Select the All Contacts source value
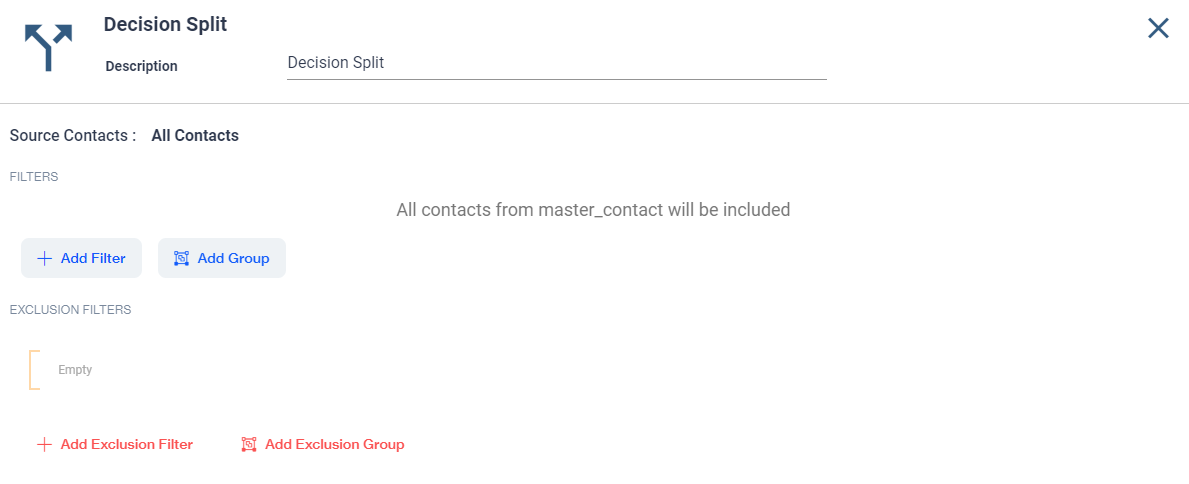The height and width of the screenshot is (484, 1189). [195, 135]
